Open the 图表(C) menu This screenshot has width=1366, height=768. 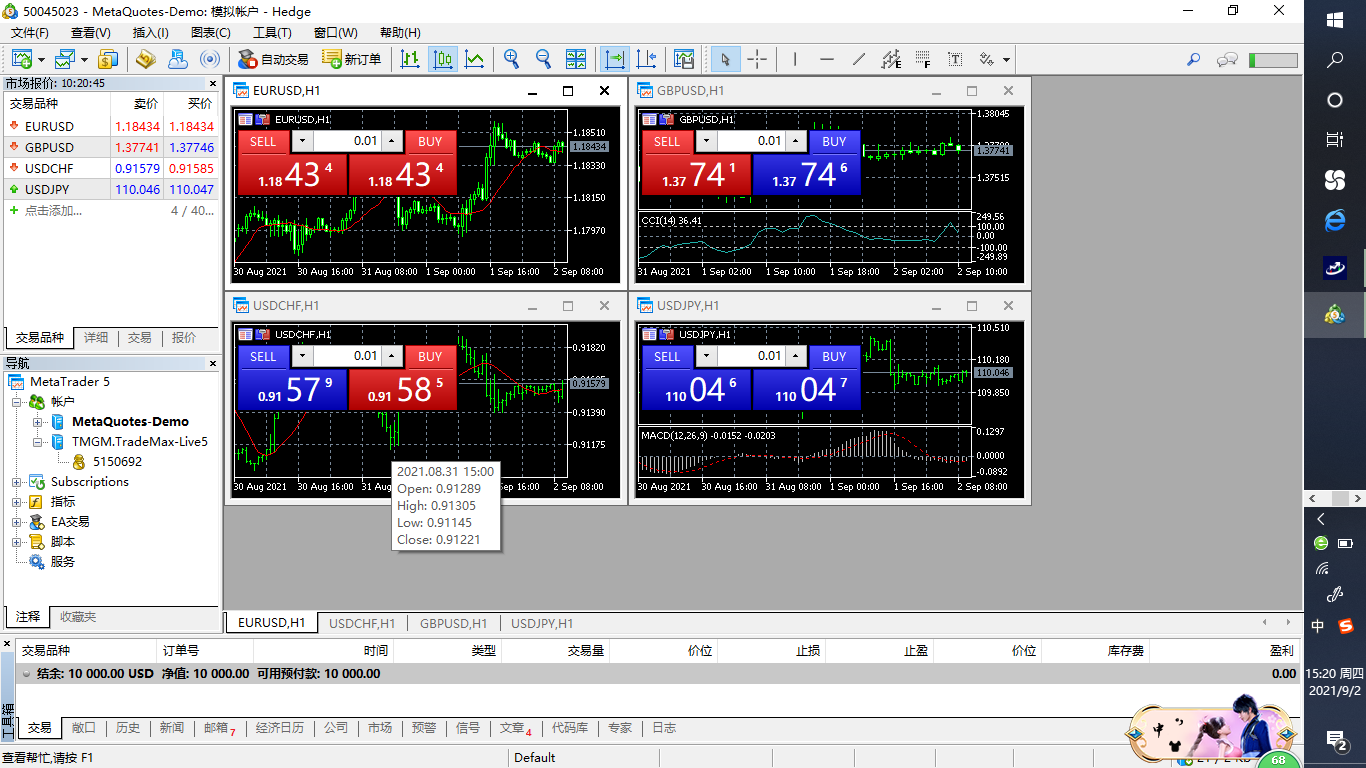[209, 33]
